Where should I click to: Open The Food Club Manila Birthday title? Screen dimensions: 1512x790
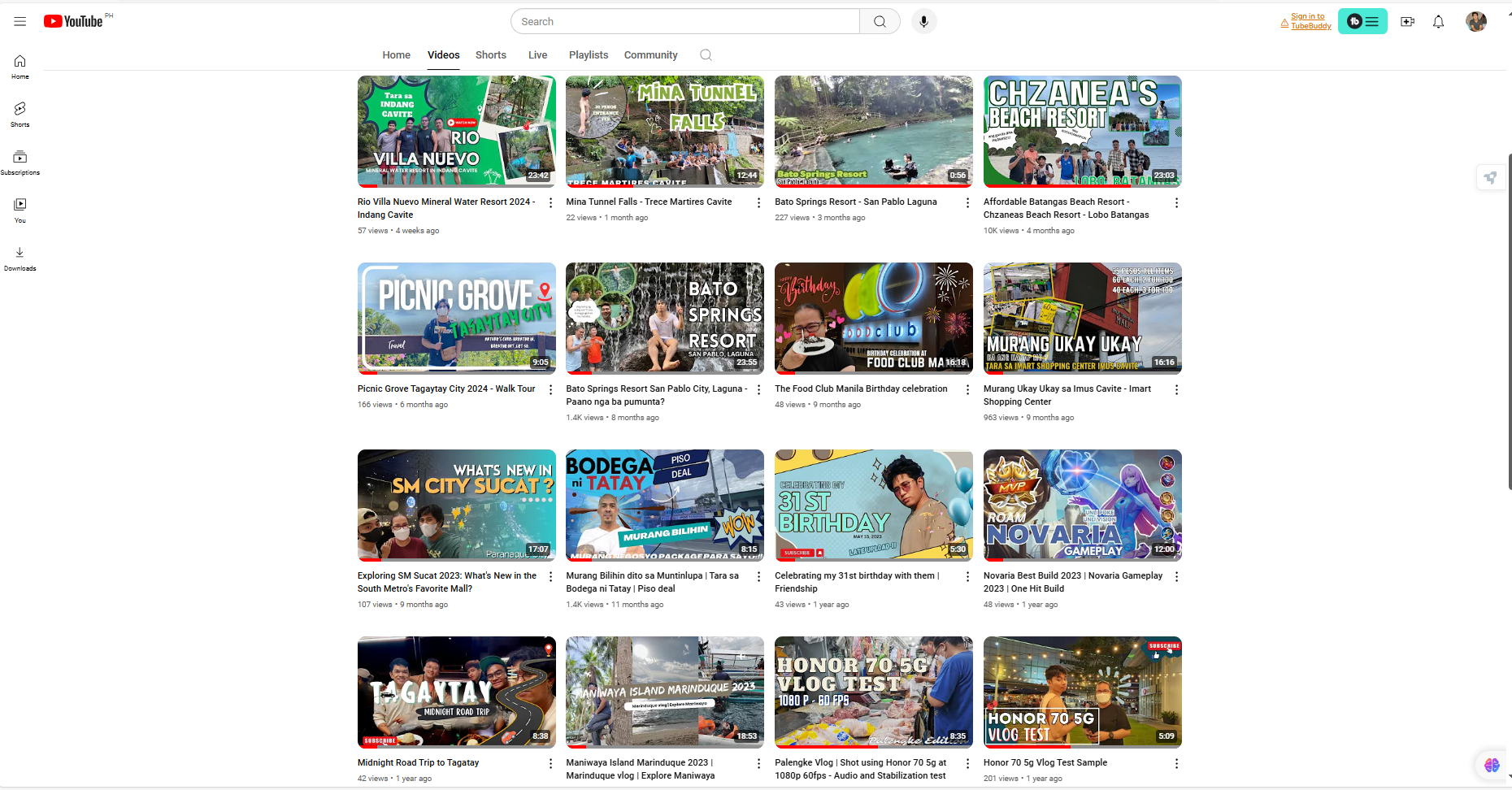[x=861, y=388]
